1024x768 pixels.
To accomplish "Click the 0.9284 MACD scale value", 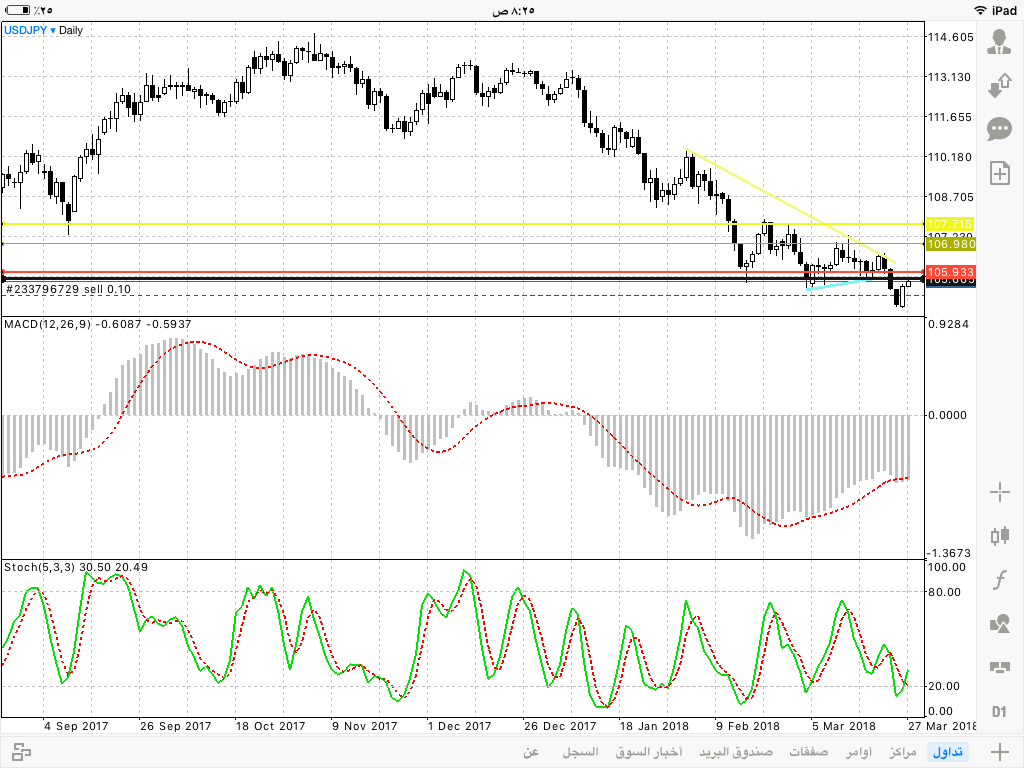I will click(x=948, y=324).
